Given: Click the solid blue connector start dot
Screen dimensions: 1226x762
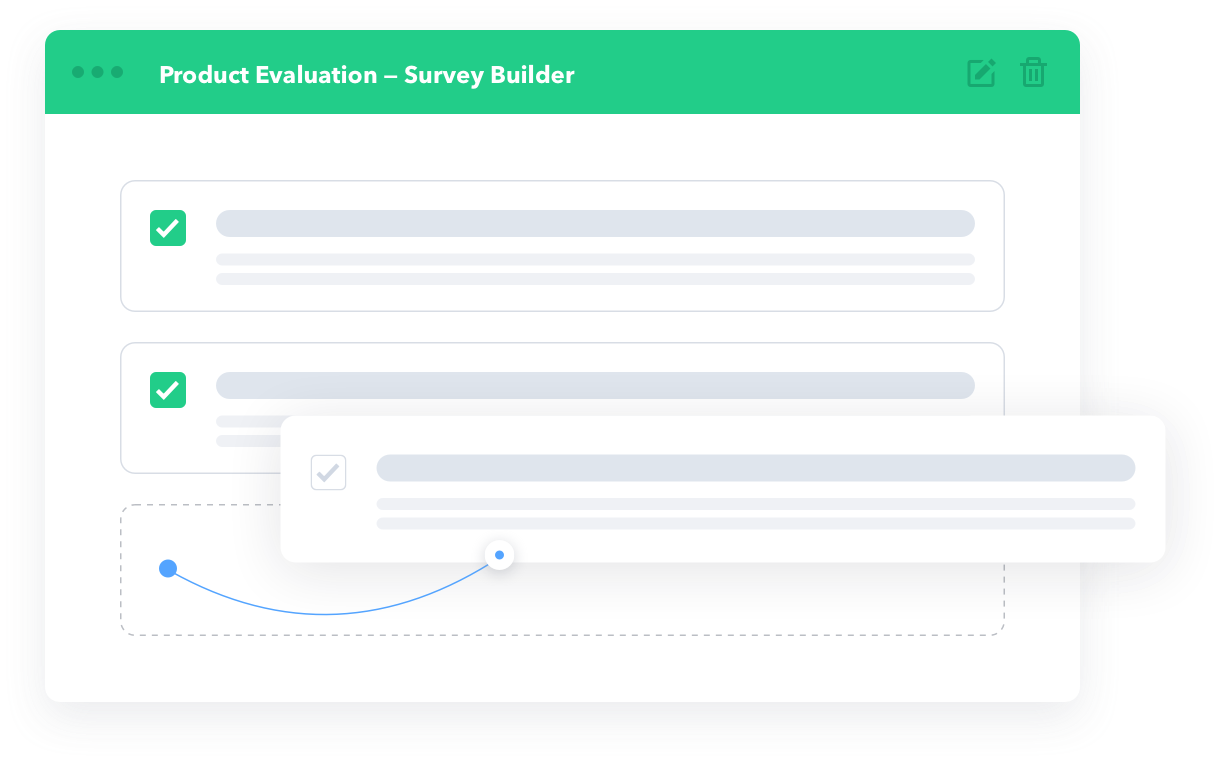Looking at the screenshot, I should point(168,569).
